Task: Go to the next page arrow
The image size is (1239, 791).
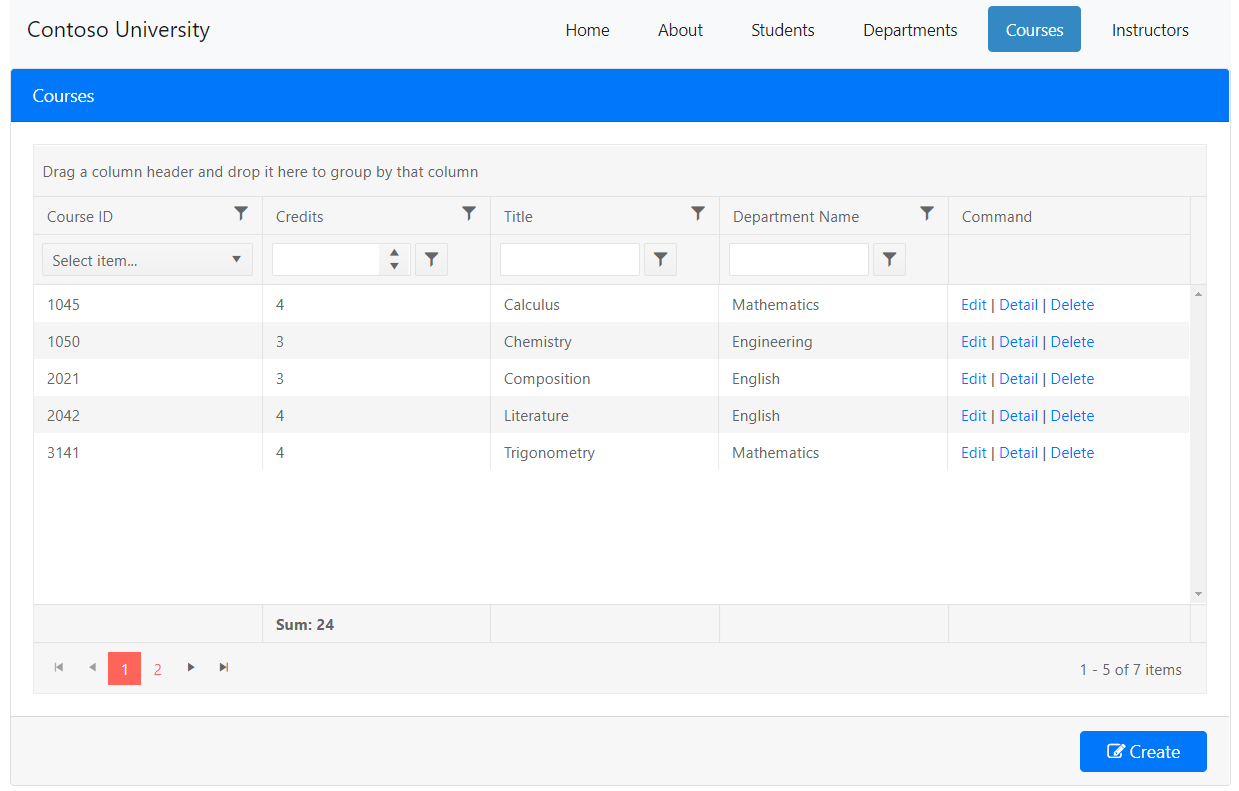Action: (191, 668)
